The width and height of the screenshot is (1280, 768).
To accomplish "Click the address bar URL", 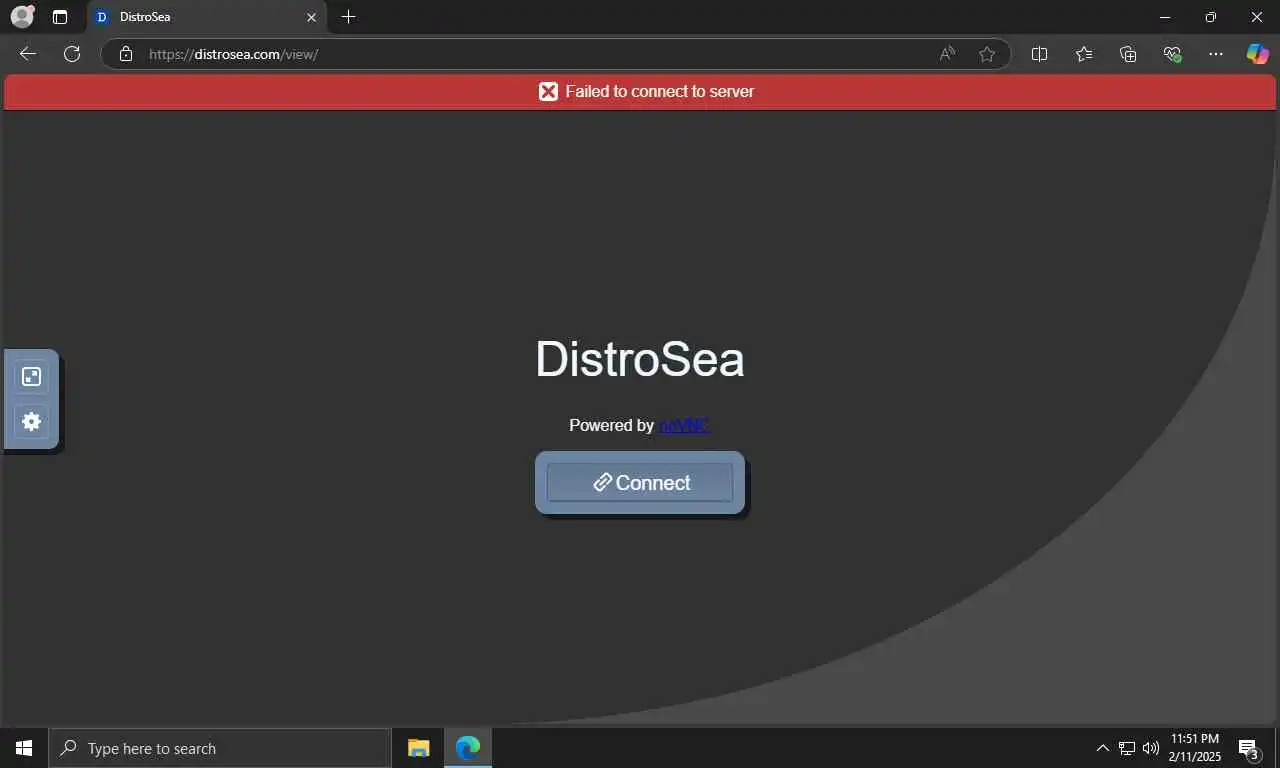I will click(233, 54).
